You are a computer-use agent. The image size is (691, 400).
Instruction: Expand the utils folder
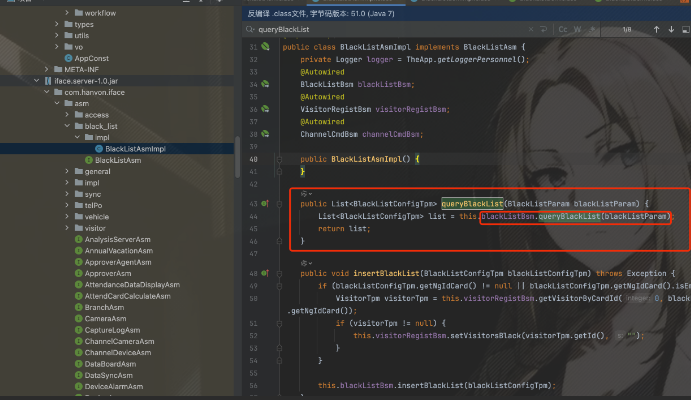coord(57,35)
